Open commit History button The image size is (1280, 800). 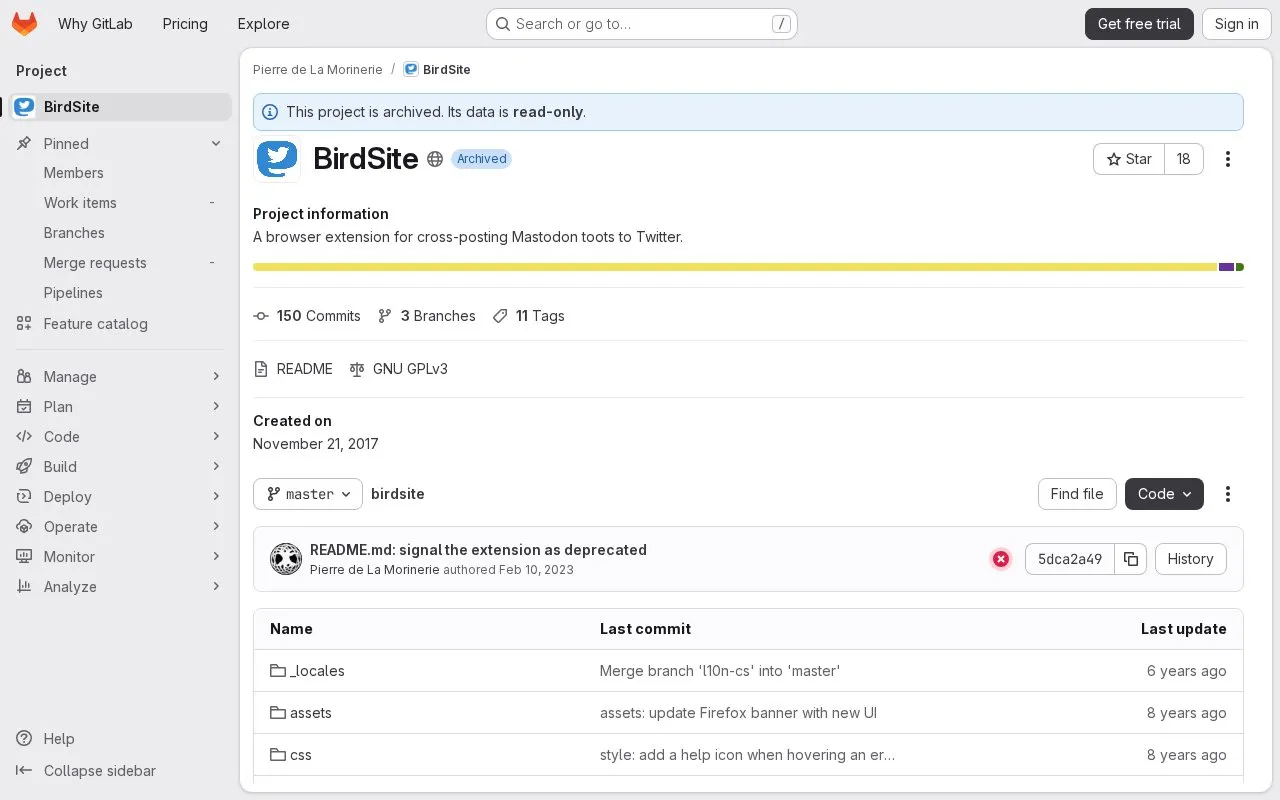(1190, 559)
